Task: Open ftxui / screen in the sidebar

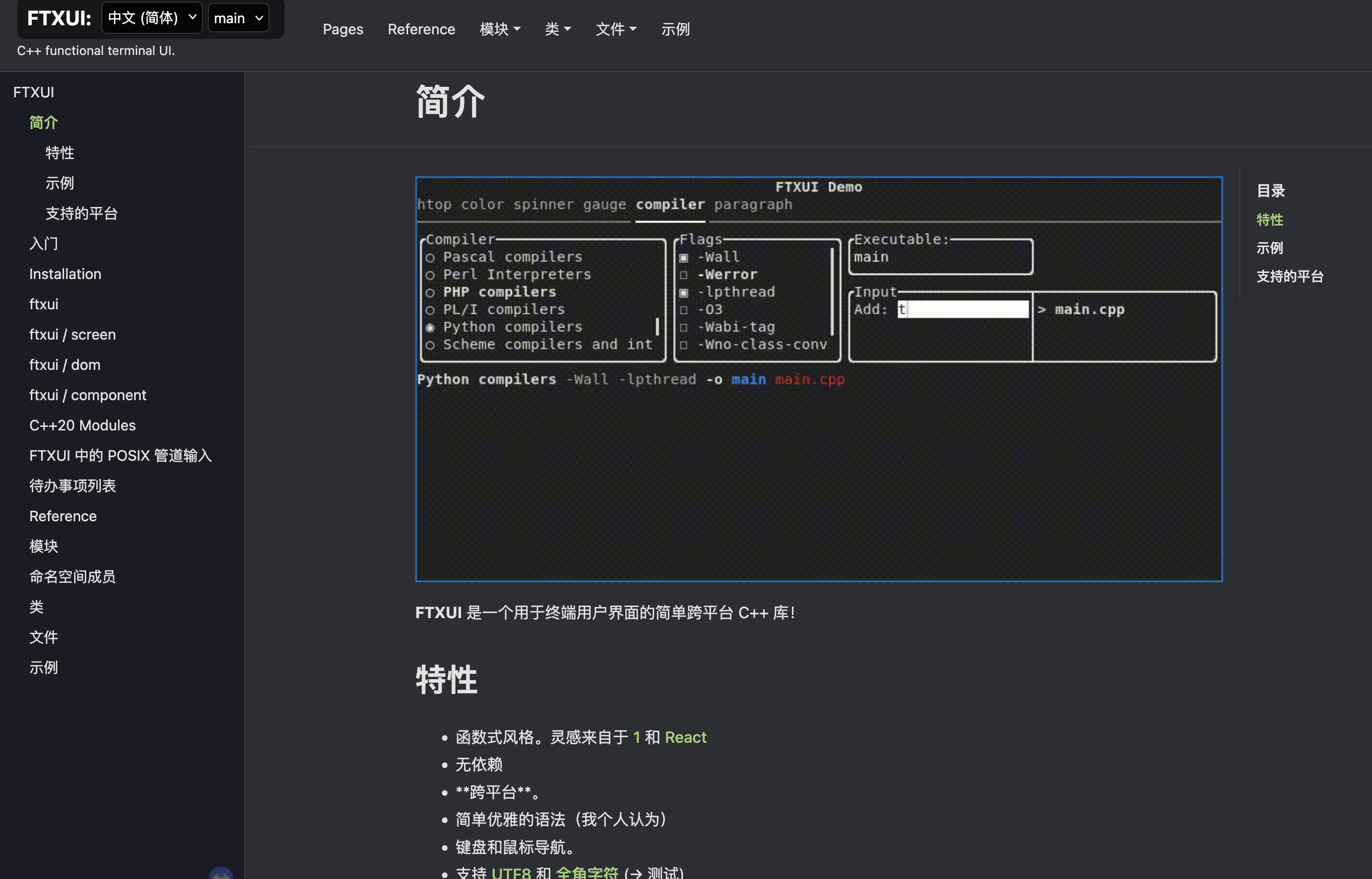Action: pos(73,335)
